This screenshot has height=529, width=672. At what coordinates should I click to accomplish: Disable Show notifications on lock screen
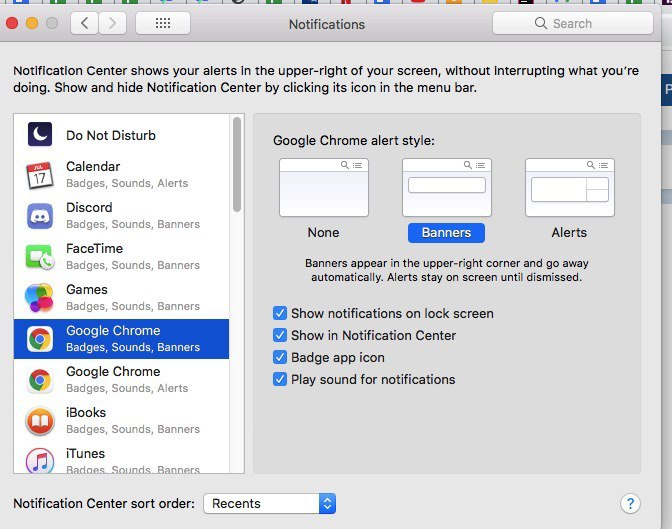click(280, 314)
